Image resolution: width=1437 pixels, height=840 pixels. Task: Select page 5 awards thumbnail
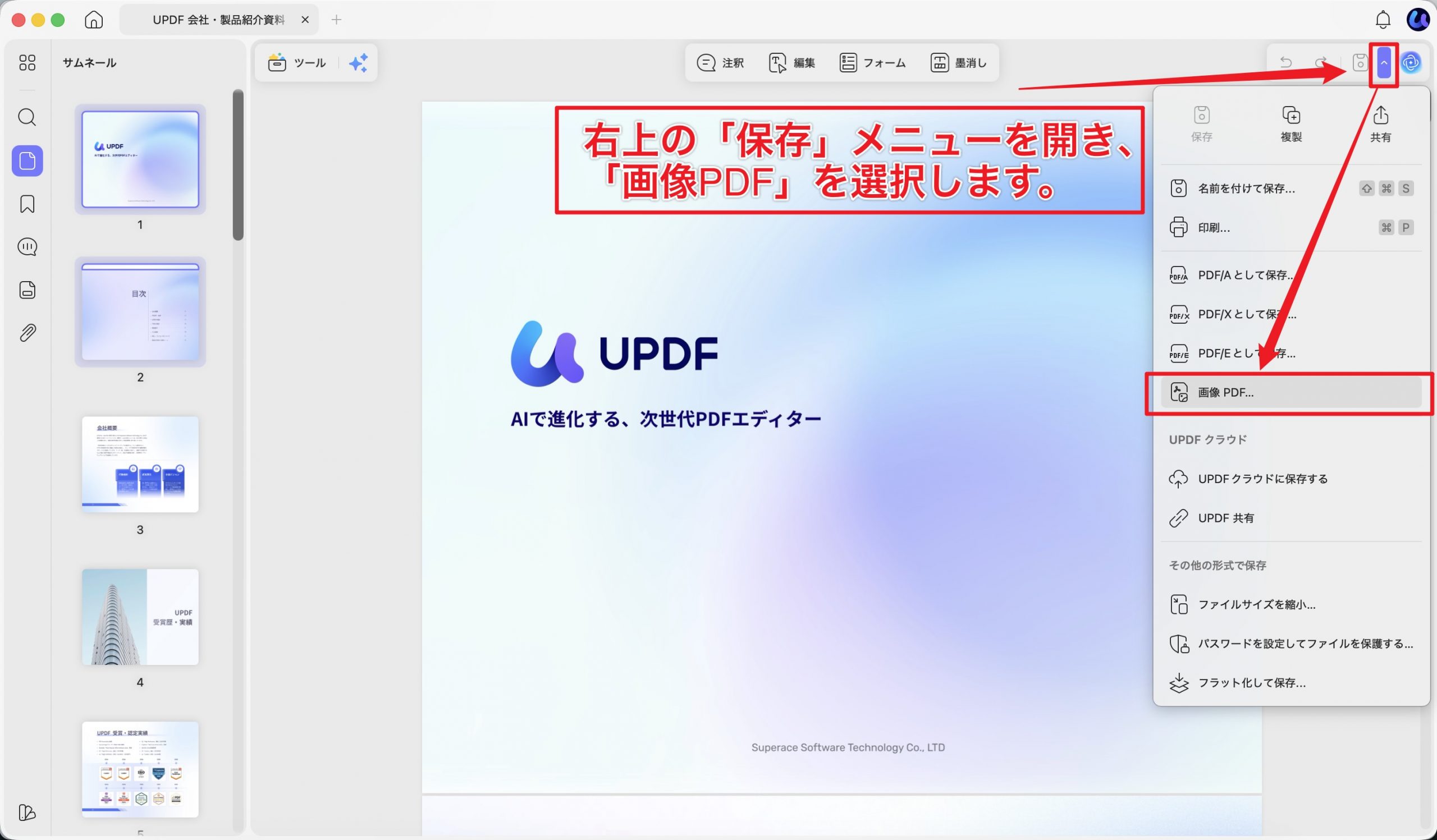pyautogui.click(x=140, y=769)
